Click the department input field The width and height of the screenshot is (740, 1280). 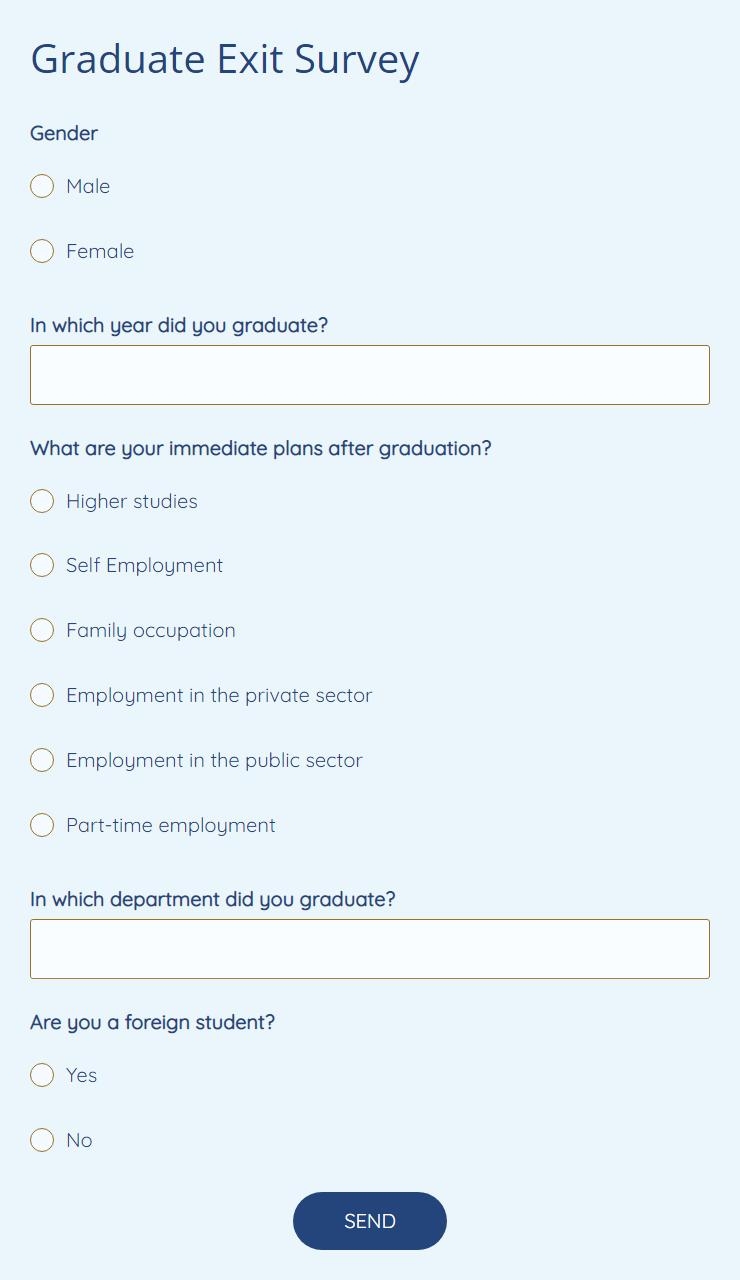(x=370, y=948)
